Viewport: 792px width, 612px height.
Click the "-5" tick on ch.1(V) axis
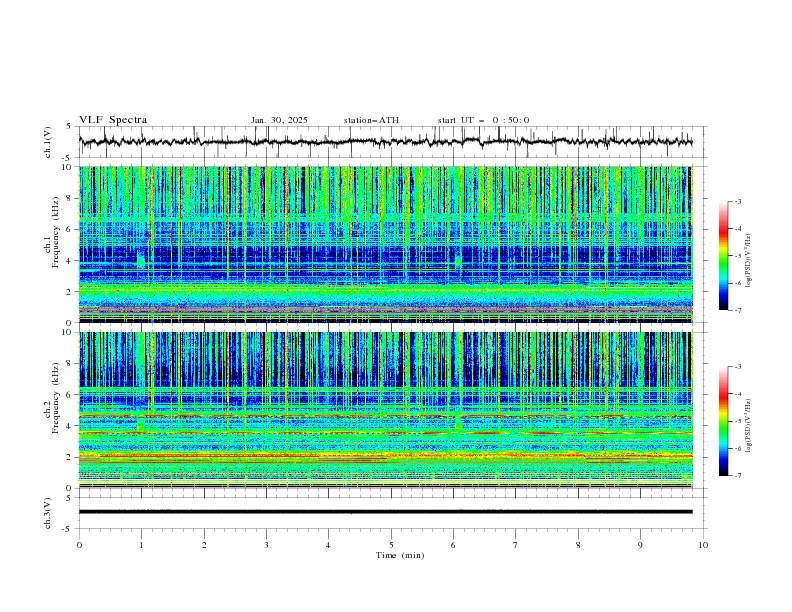(x=68, y=158)
